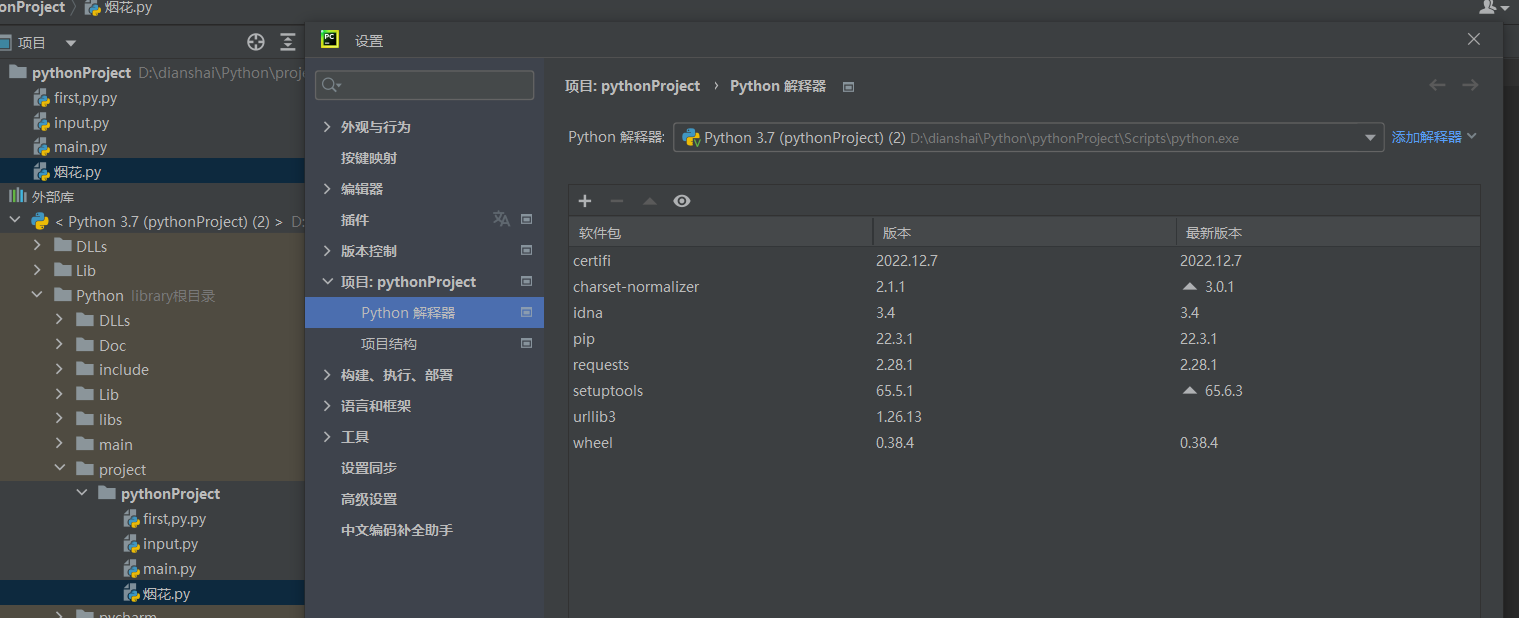Select the wheel package row
This screenshot has width=1519, height=618.
point(1024,442)
